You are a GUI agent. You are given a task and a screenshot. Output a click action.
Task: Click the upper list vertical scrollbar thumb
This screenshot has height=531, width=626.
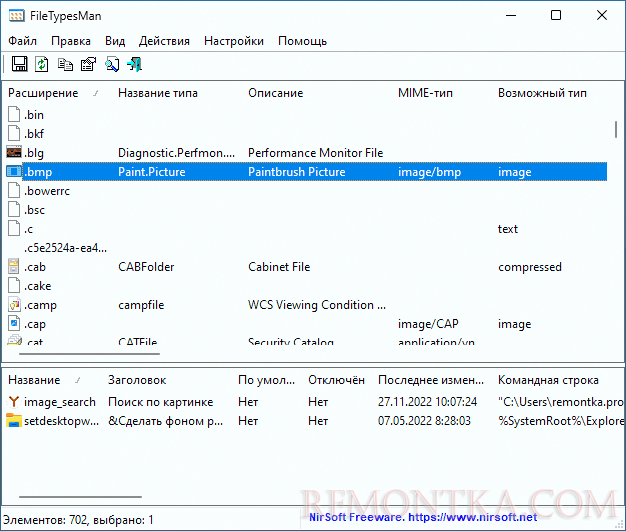(x=616, y=130)
